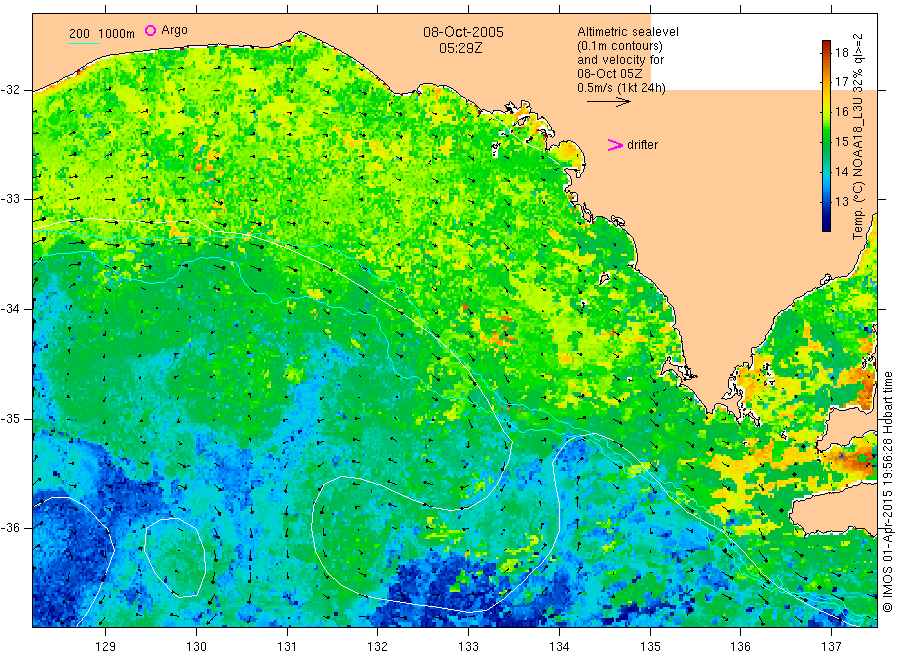Viewport: 900px width, 660px height.
Task: Click the longitude label 132
Action: (378, 647)
